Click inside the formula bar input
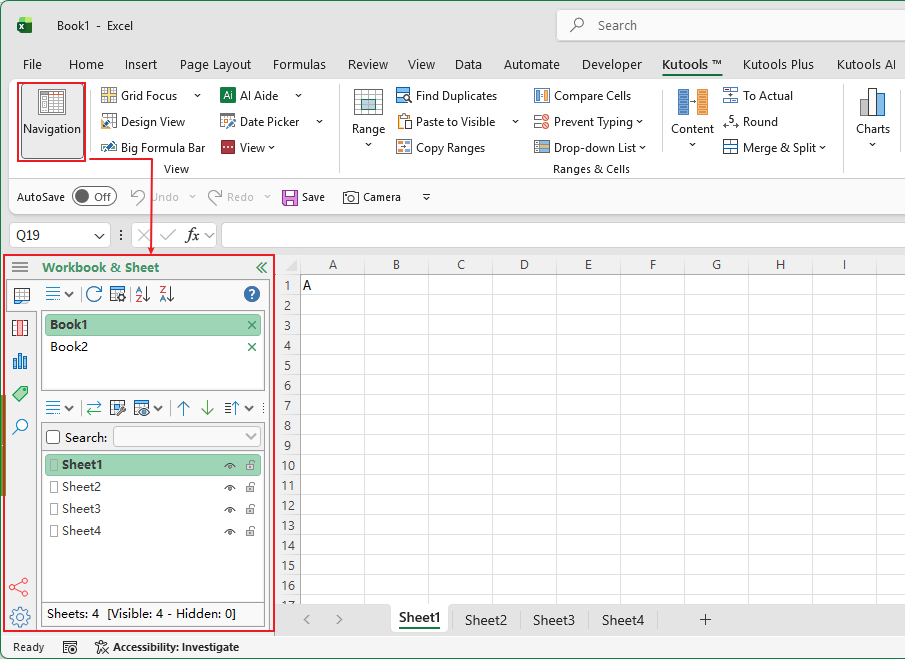 pyautogui.click(x=560, y=236)
